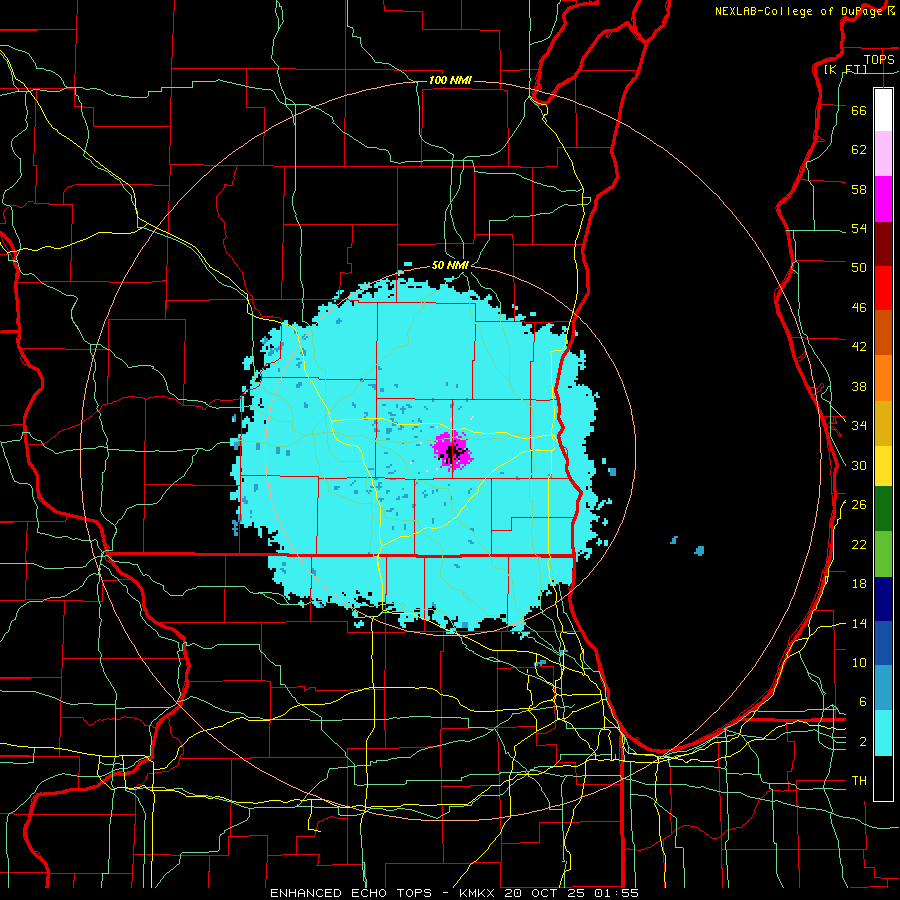Click the 50 legend value
900x900 pixels.
point(859,267)
